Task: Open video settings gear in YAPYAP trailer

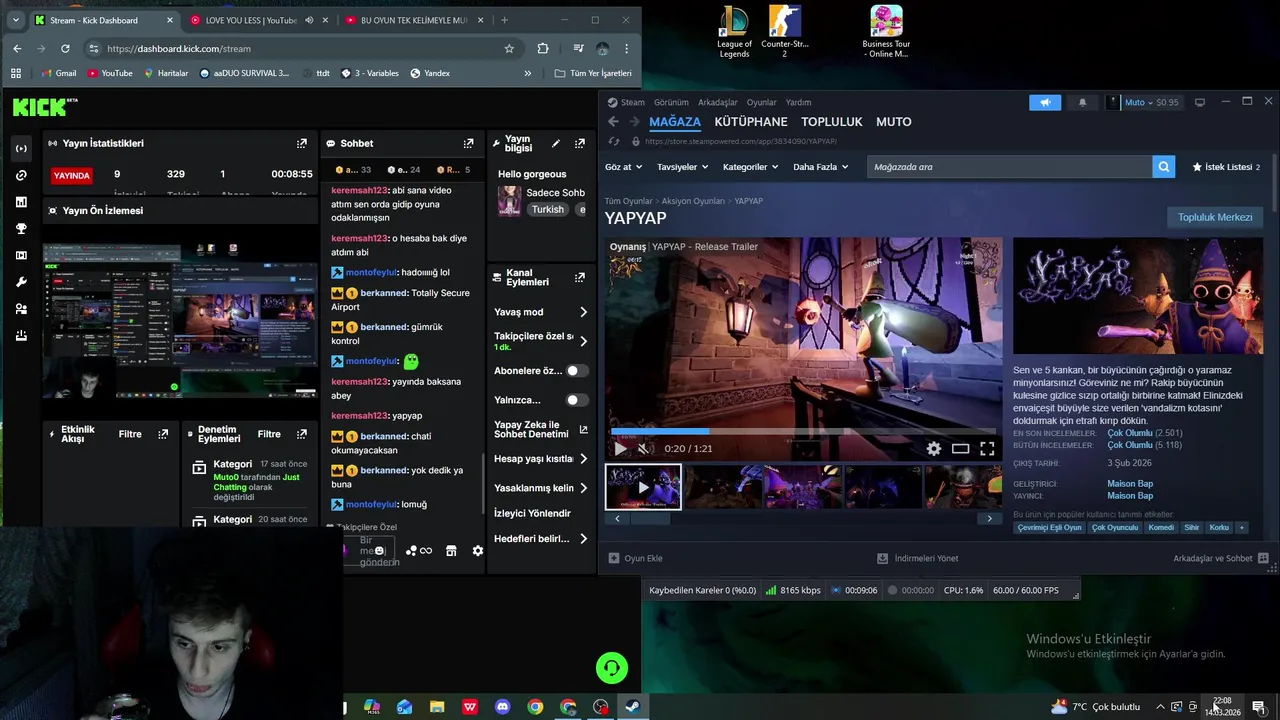Action: (x=933, y=449)
